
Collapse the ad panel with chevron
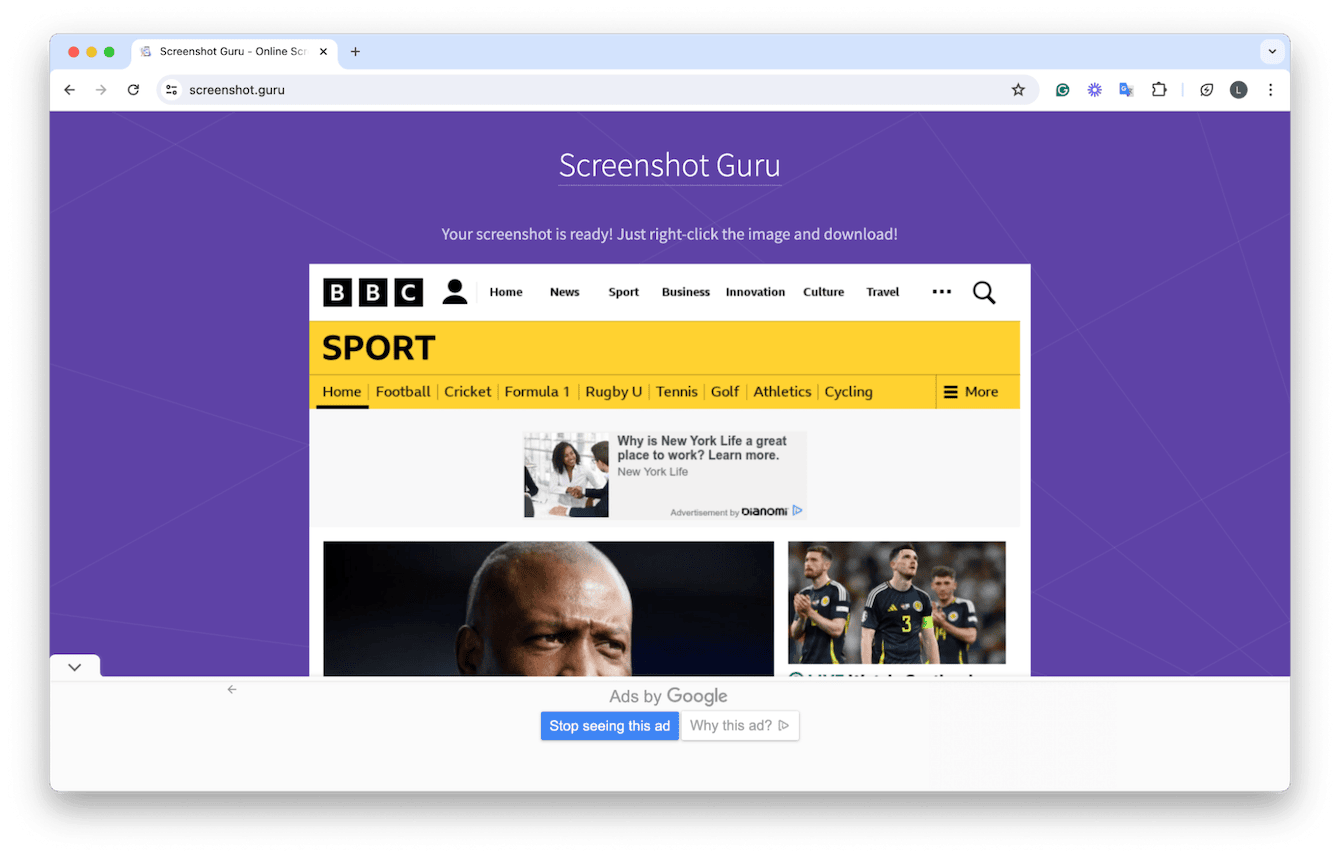[x=75, y=667]
